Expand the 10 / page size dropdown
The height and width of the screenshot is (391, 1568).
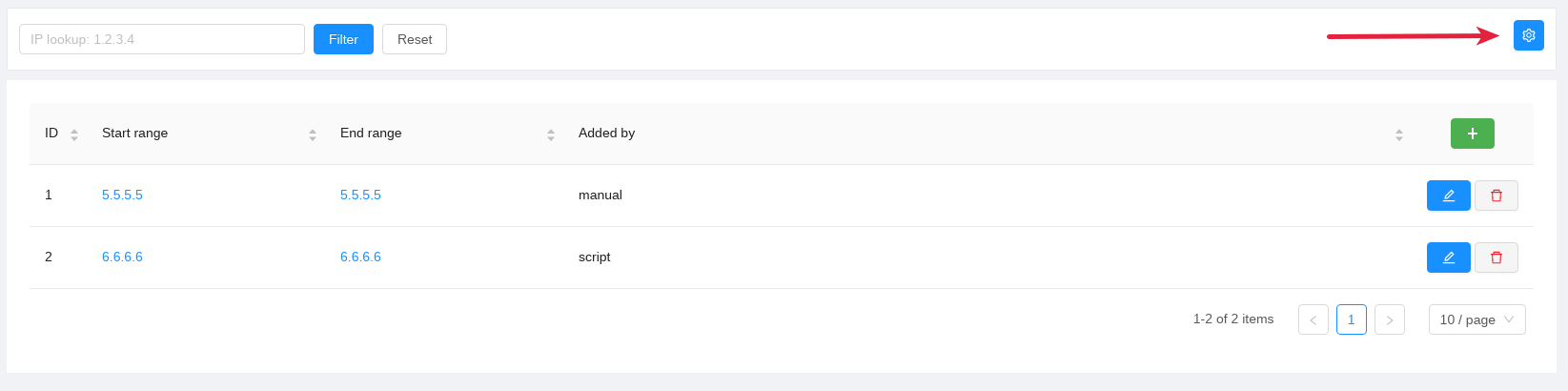[x=1476, y=319]
